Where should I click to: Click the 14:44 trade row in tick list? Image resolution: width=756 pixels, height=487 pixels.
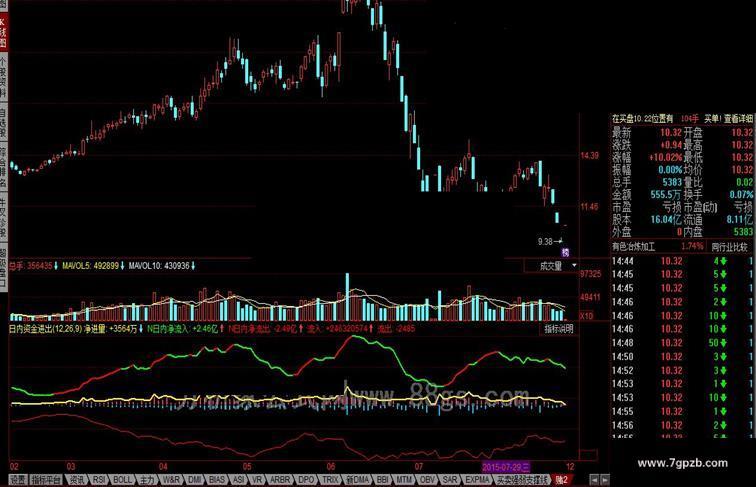[x=681, y=261]
